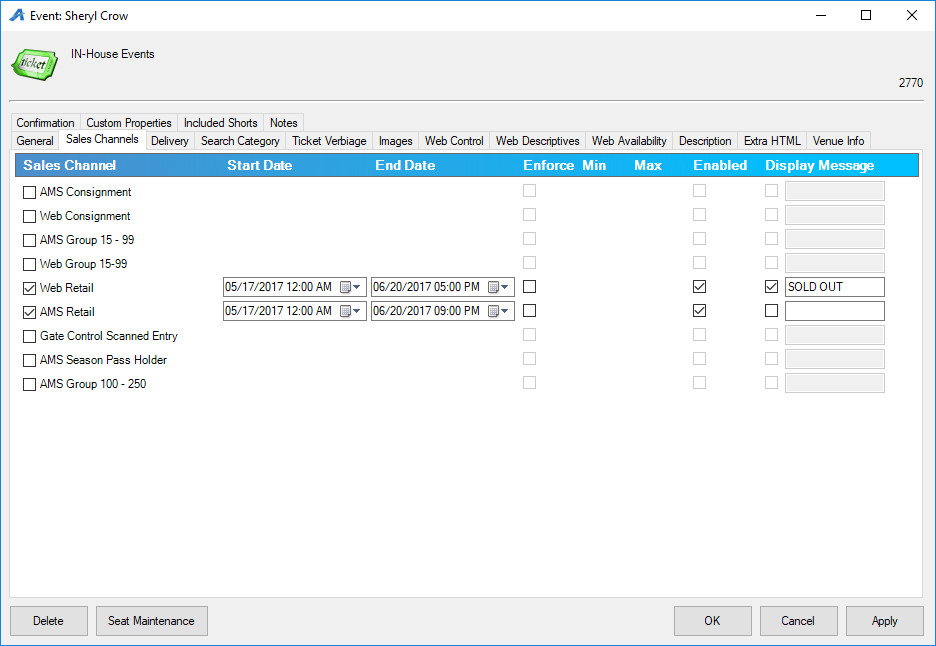The height and width of the screenshot is (646, 936).
Task: Switch to Ticket Verbiage tab
Action: [x=329, y=141]
